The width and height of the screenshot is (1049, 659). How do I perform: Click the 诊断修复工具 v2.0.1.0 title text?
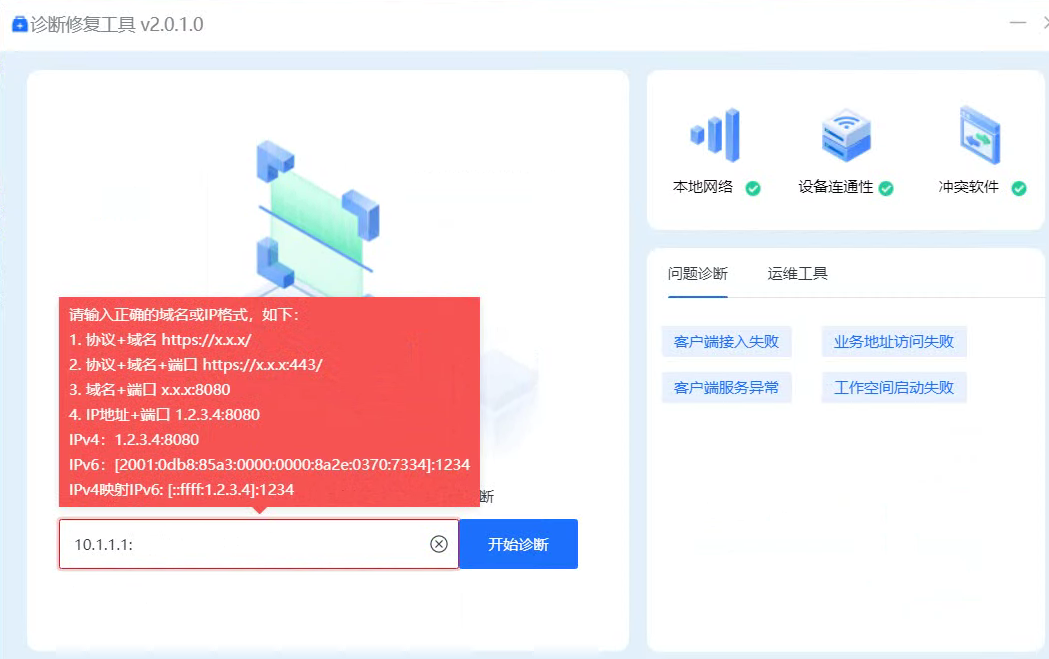(x=117, y=25)
